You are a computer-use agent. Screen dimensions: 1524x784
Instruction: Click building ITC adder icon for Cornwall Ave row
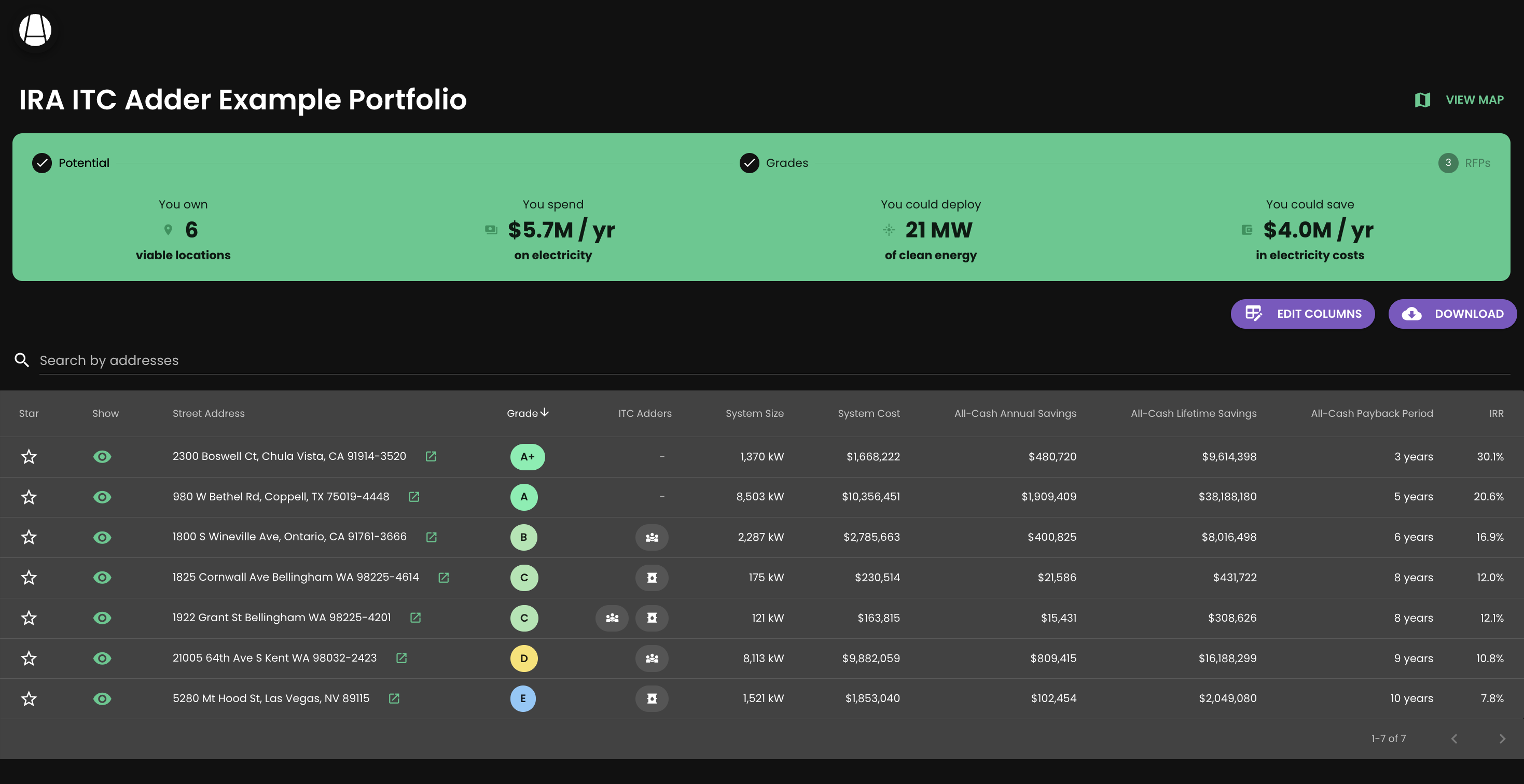point(652,578)
